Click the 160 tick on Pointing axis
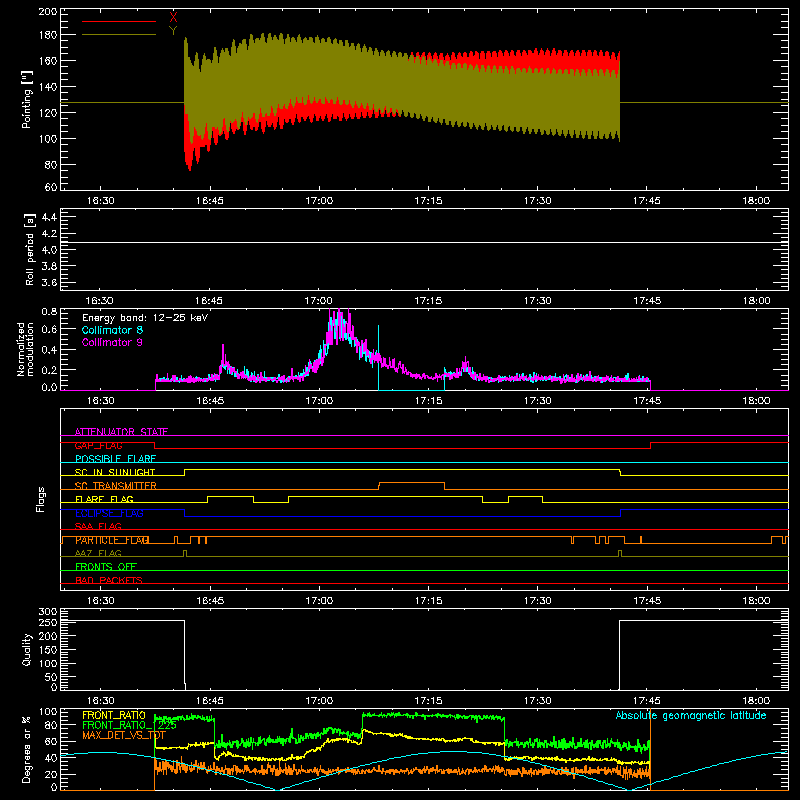The image size is (800, 800). tap(47, 61)
